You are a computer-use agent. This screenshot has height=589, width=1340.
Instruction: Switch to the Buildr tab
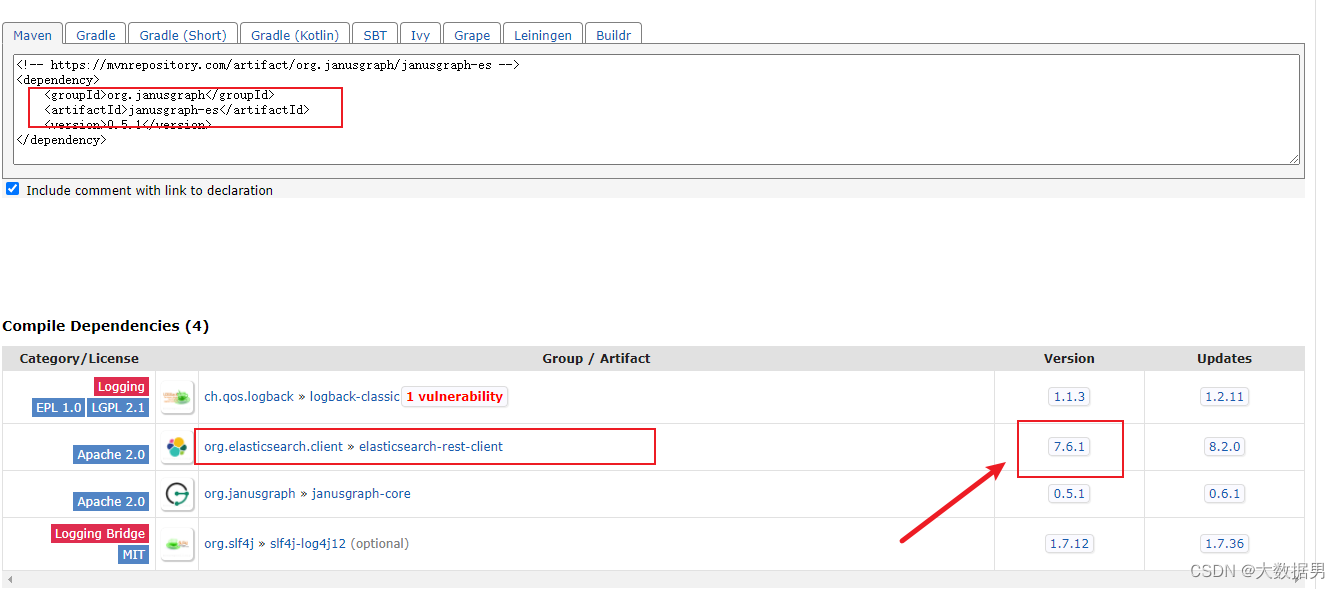614,34
